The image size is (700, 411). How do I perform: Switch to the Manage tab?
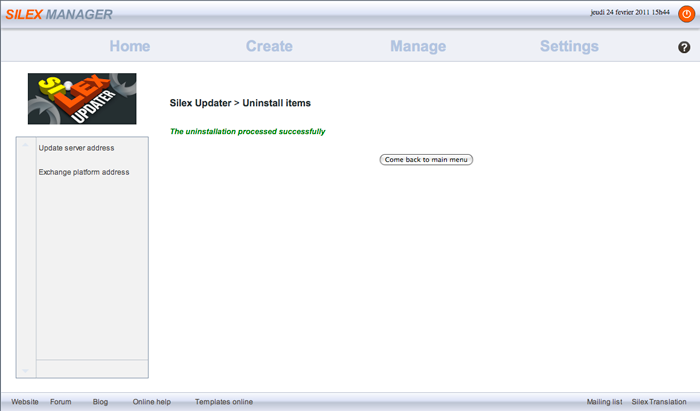(418, 46)
